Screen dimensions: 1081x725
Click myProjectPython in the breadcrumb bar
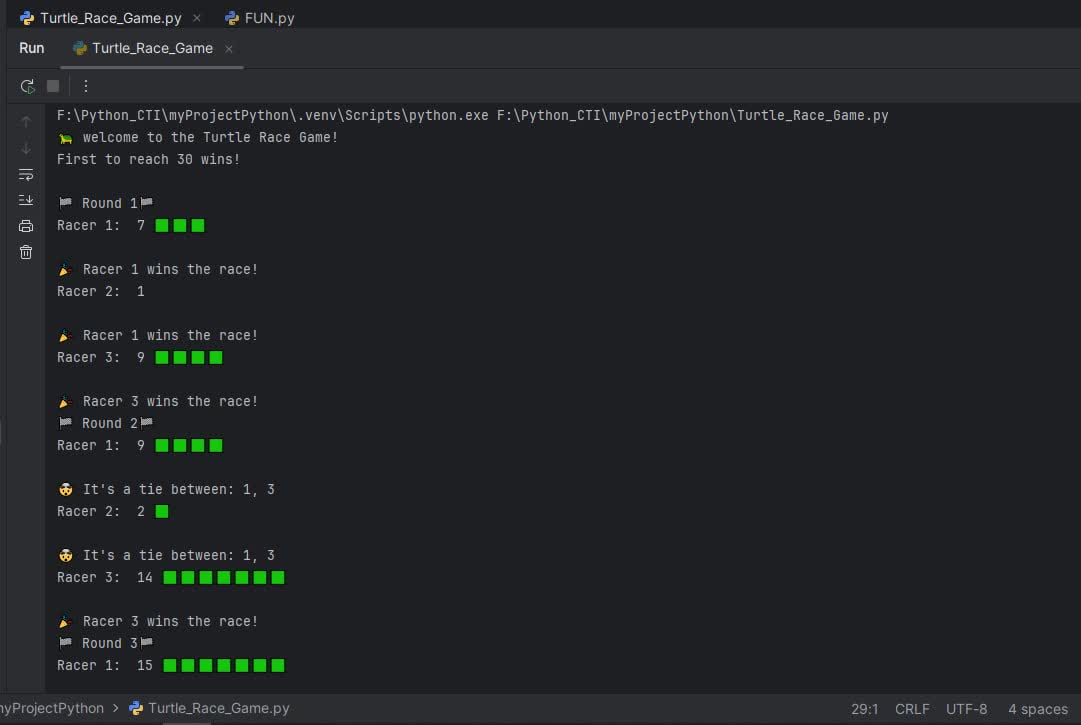coord(52,708)
